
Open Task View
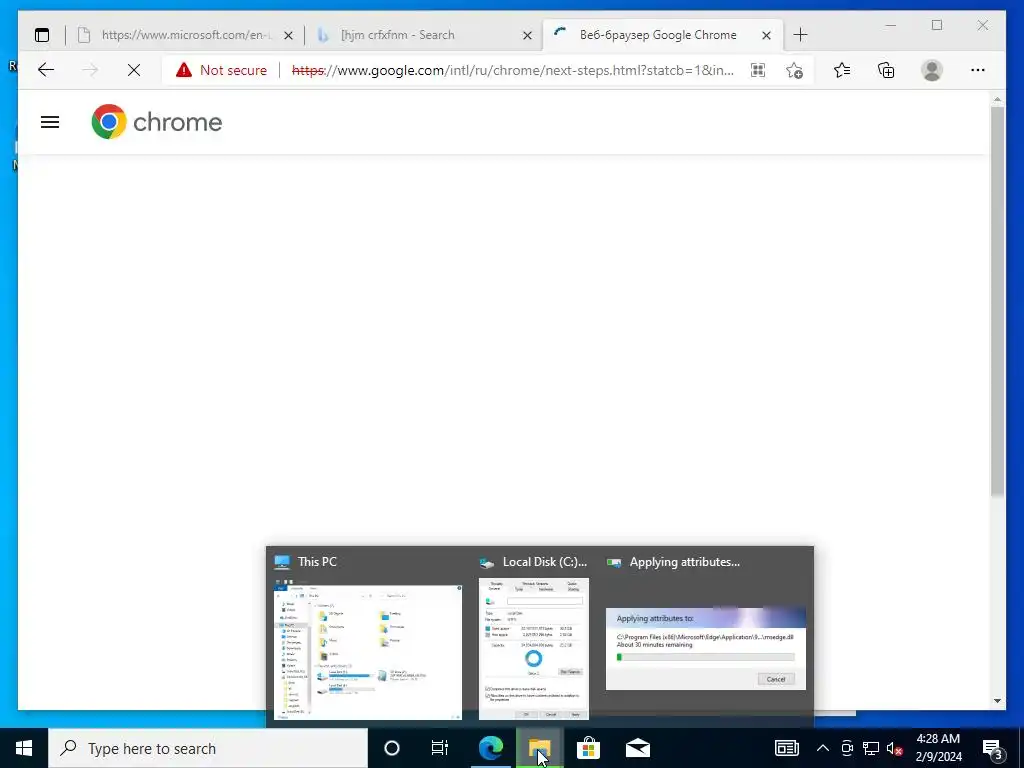[x=440, y=748]
